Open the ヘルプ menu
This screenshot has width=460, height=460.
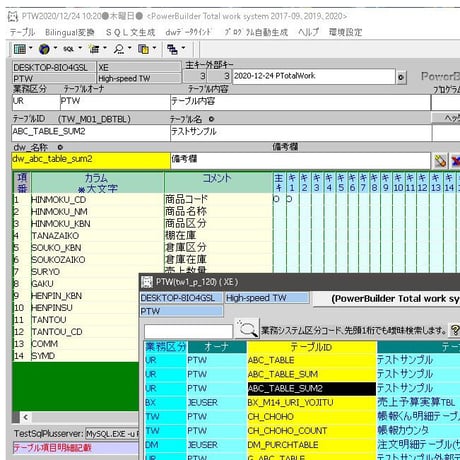tap(308, 32)
